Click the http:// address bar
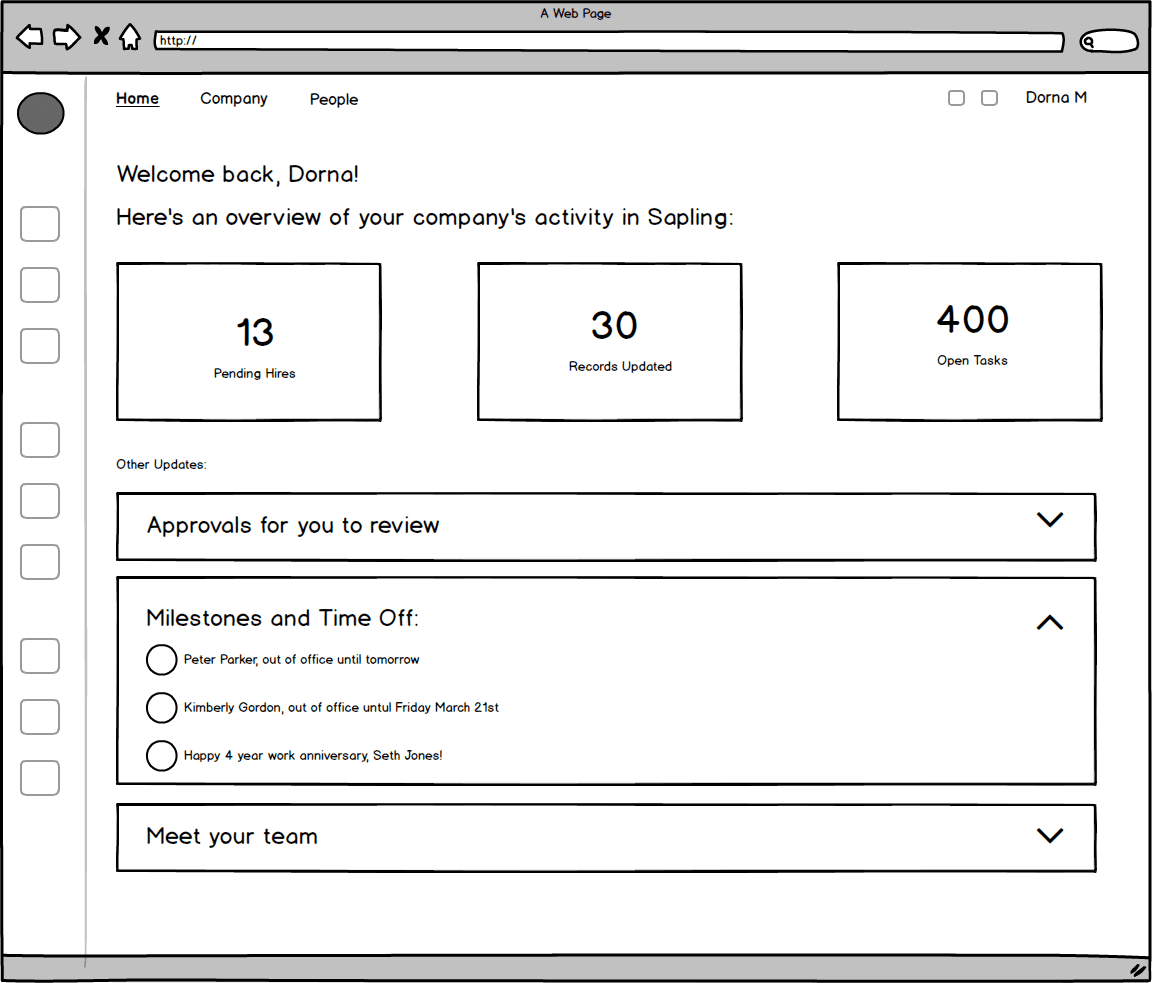The height and width of the screenshot is (983, 1152). (x=608, y=41)
